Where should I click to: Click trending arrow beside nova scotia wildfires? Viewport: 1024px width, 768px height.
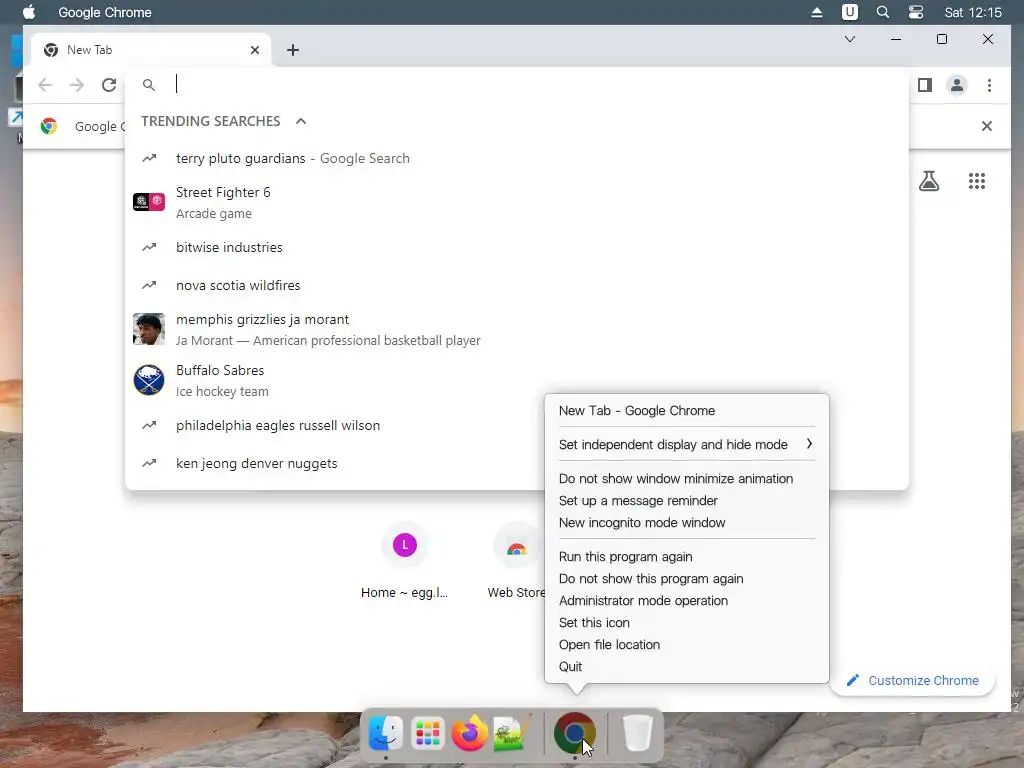(x=150, y=285)
